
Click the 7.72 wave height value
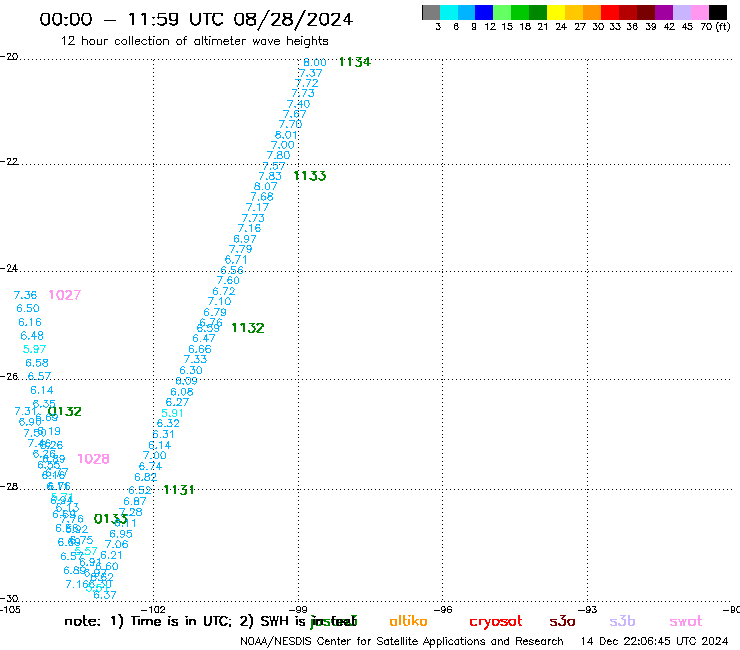click(x=306, y=83)
